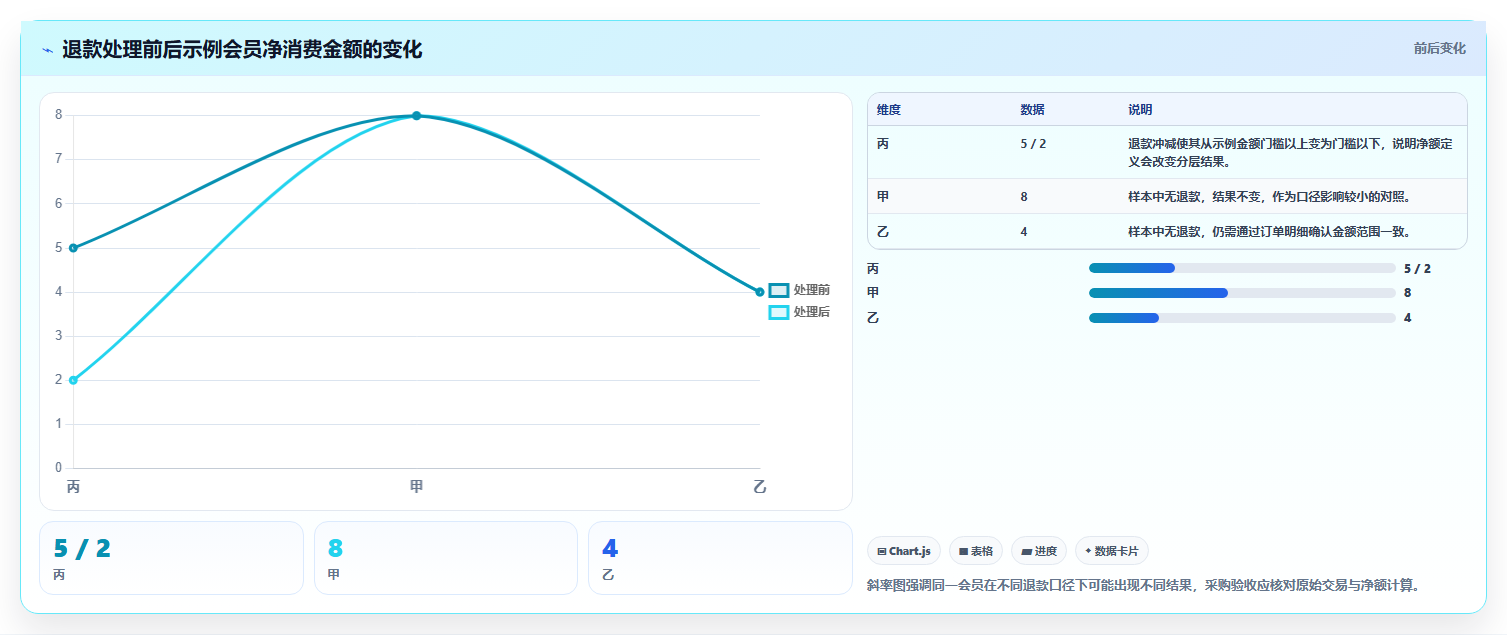Click the 丙 x-axis label
Viewport: 1507px width, 635px height.
(73, 487)
